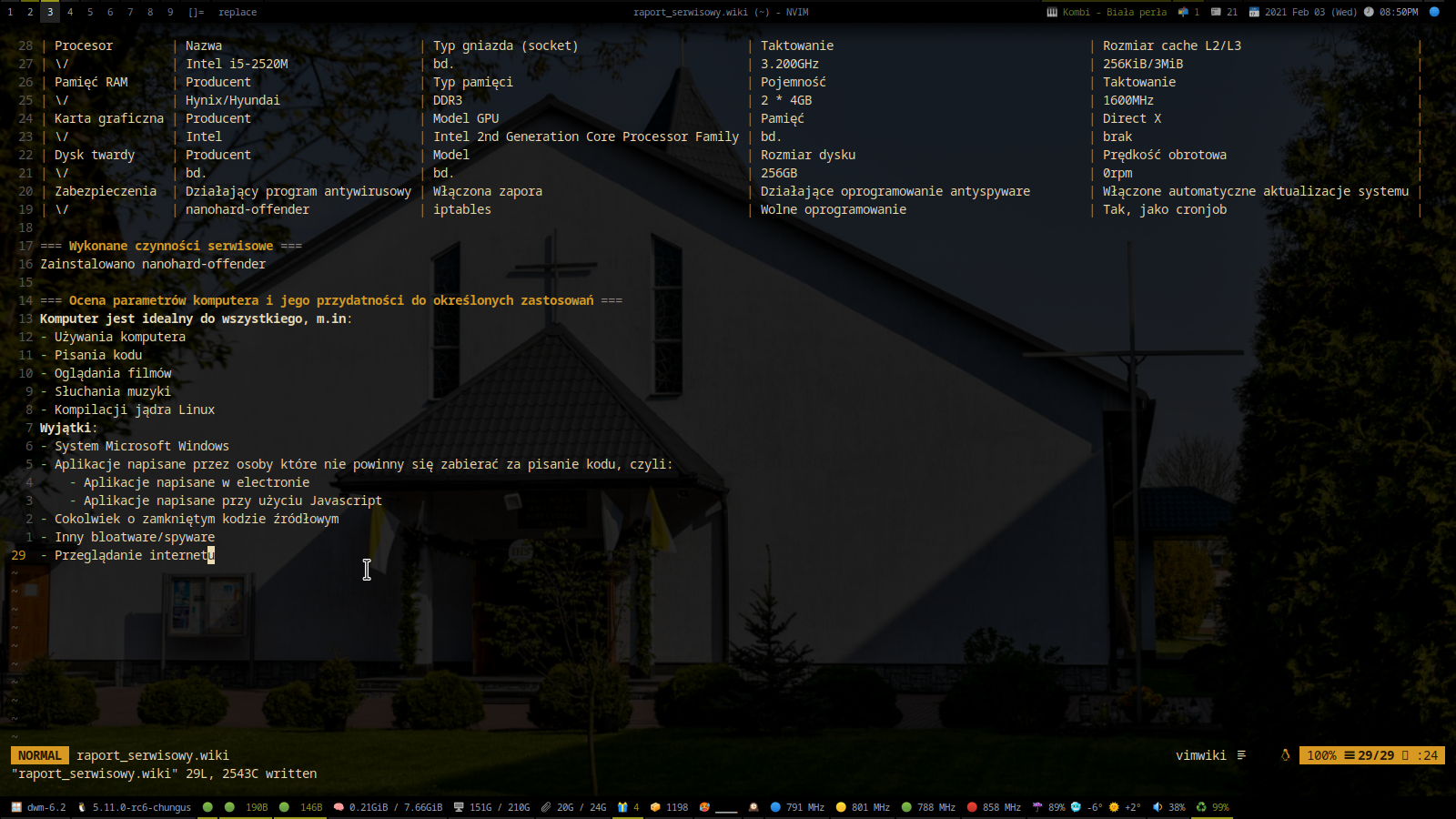Viewport: 1456px width, 819px height.
Task: Click the umbrella rain chance icon
Action: coord(1037,807)
